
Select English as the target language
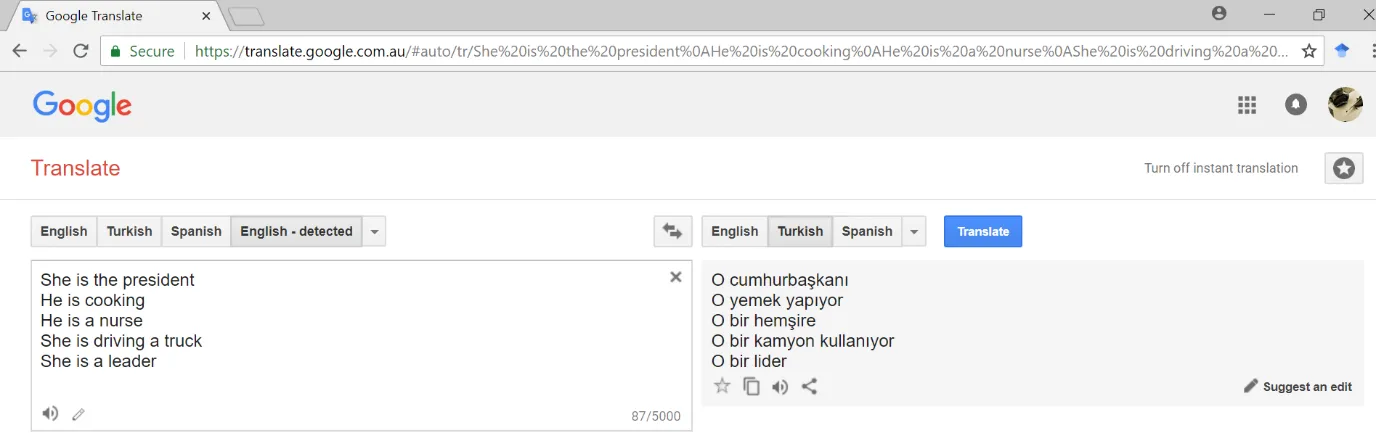(735, 231)
